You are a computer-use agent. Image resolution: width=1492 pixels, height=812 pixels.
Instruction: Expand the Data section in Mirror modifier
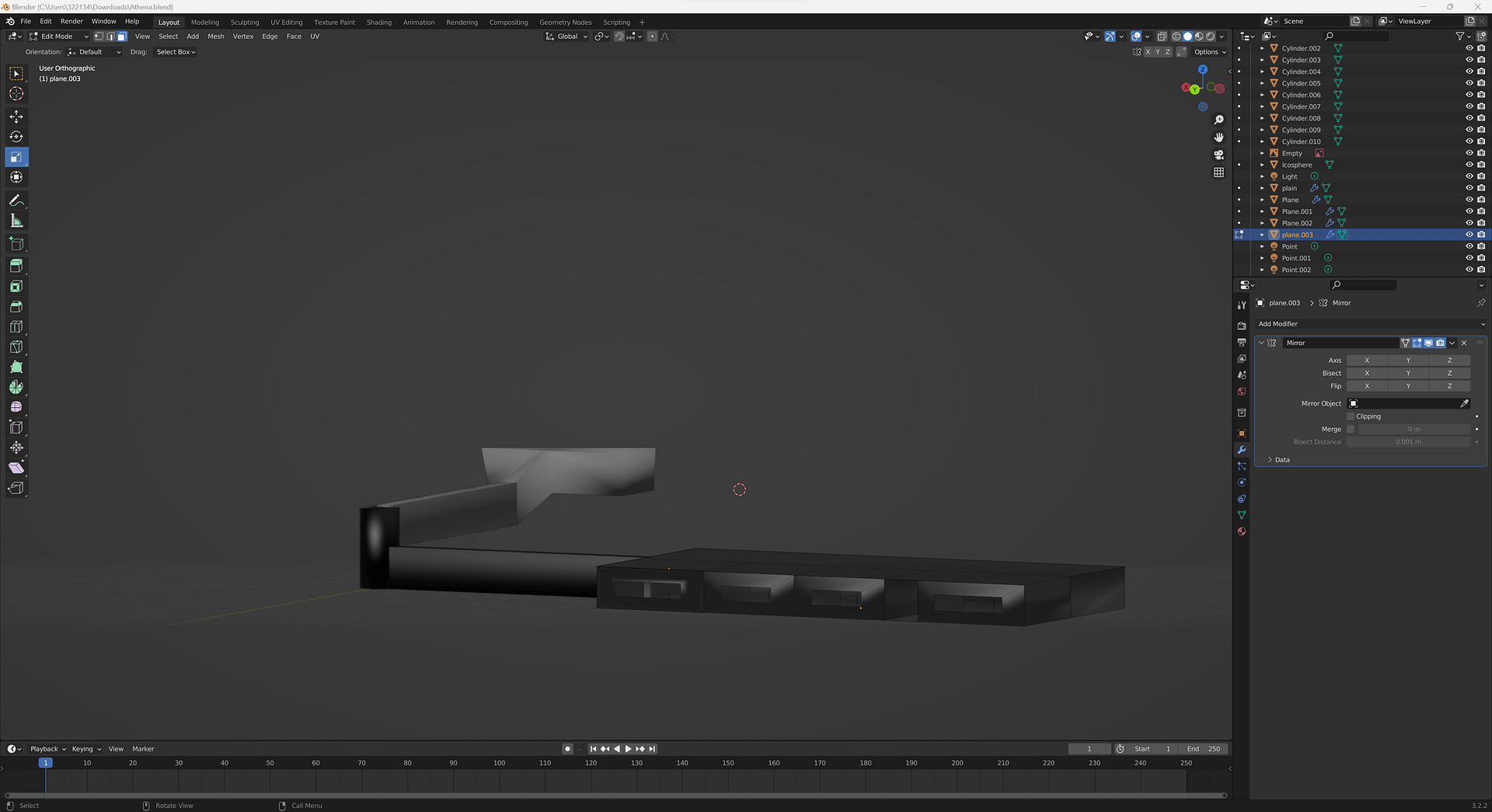point(1281,460)
